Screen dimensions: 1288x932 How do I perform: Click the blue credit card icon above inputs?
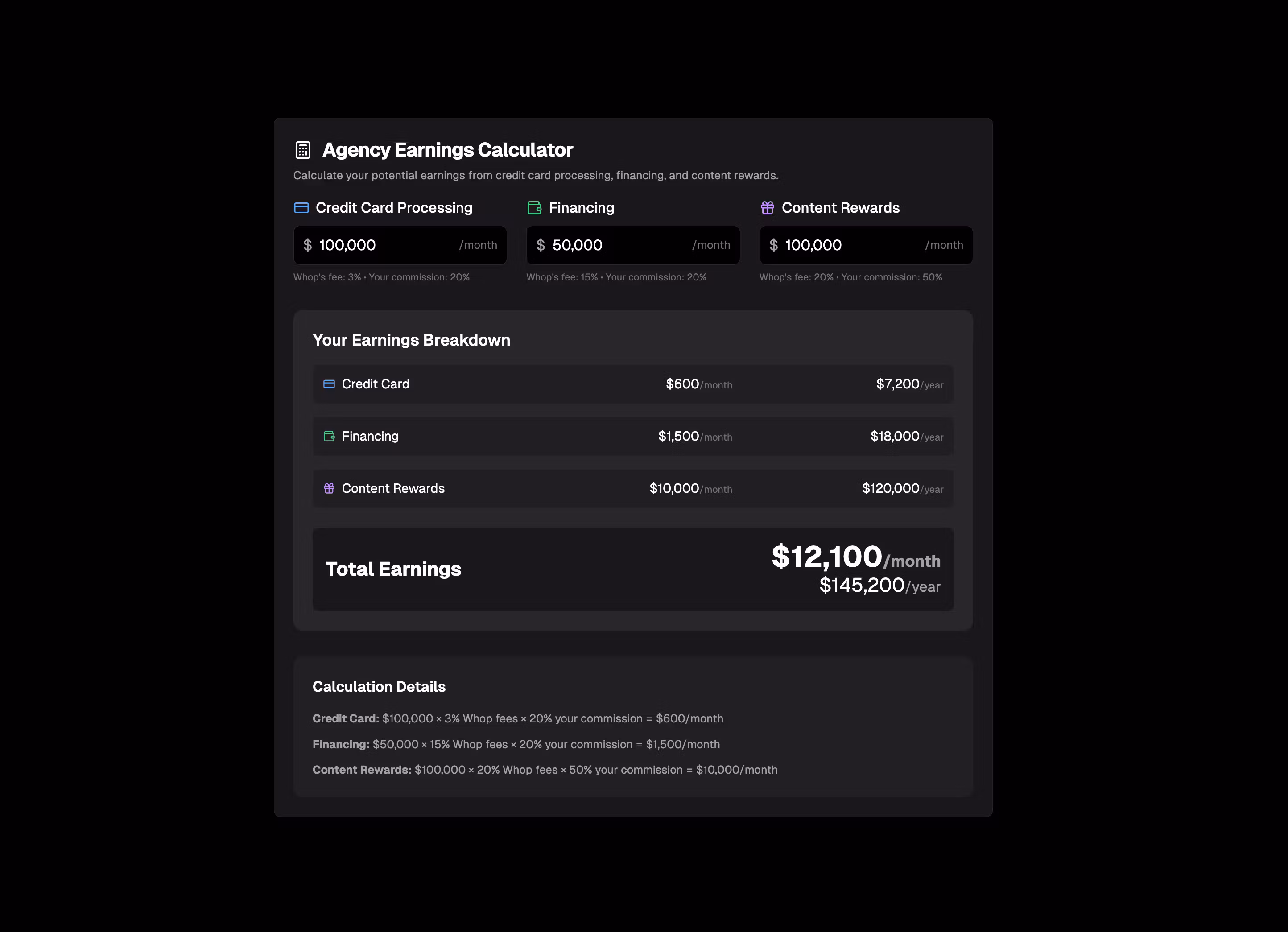pos(301,208)
